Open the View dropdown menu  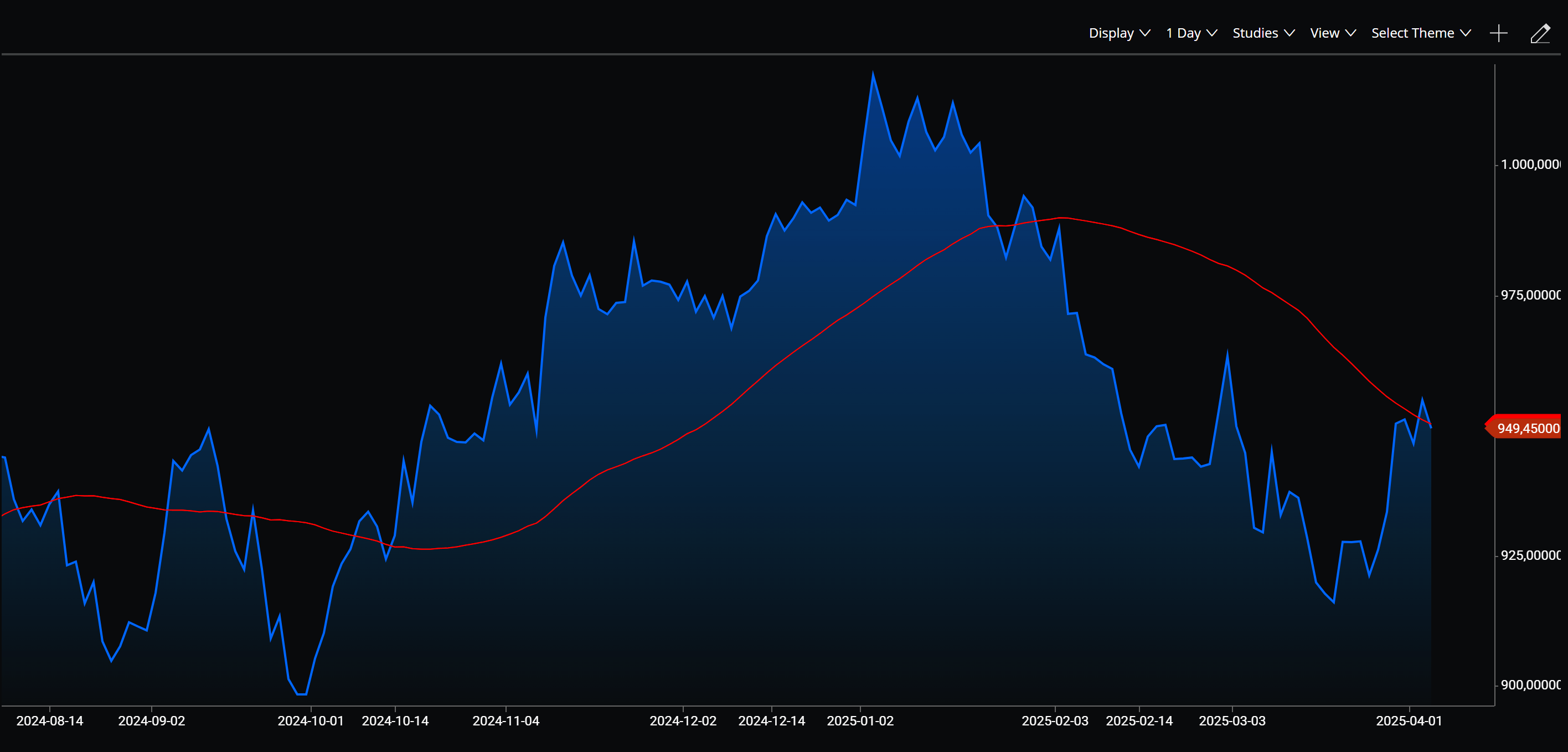pyautogui.click(x=1333, y=33)
